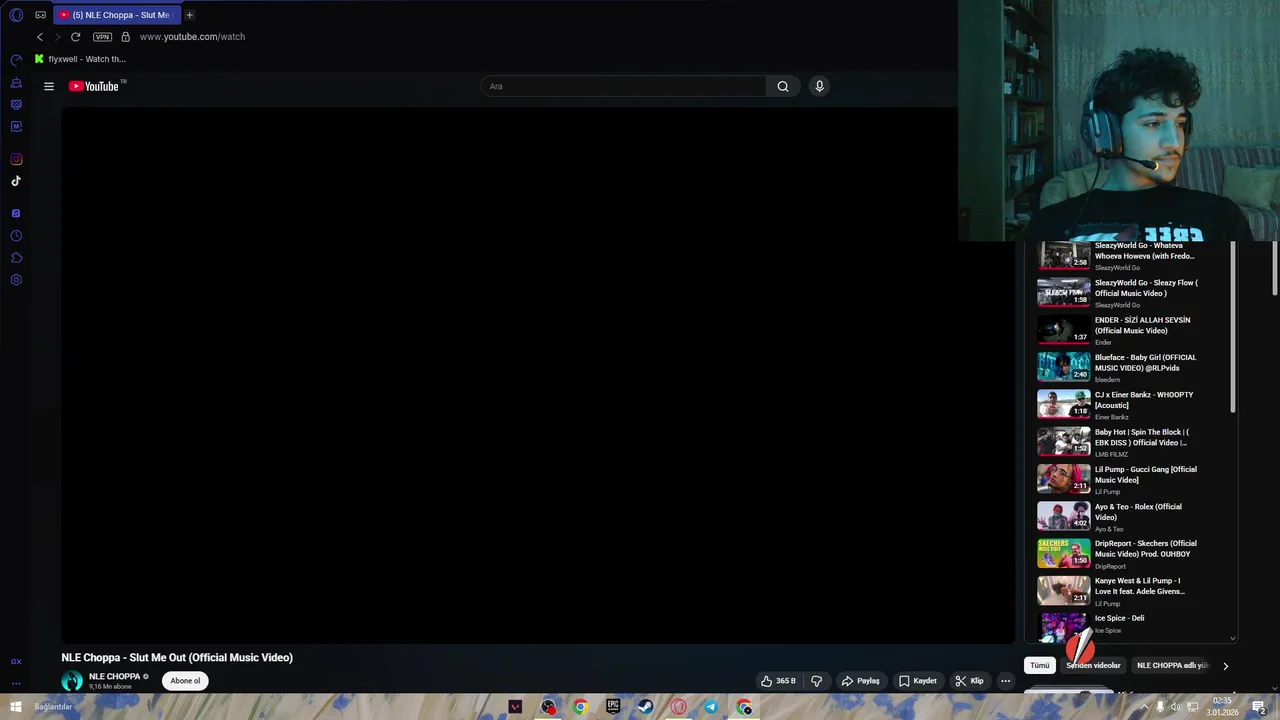Click the GX label icon in the sidebar

[16, 662]
